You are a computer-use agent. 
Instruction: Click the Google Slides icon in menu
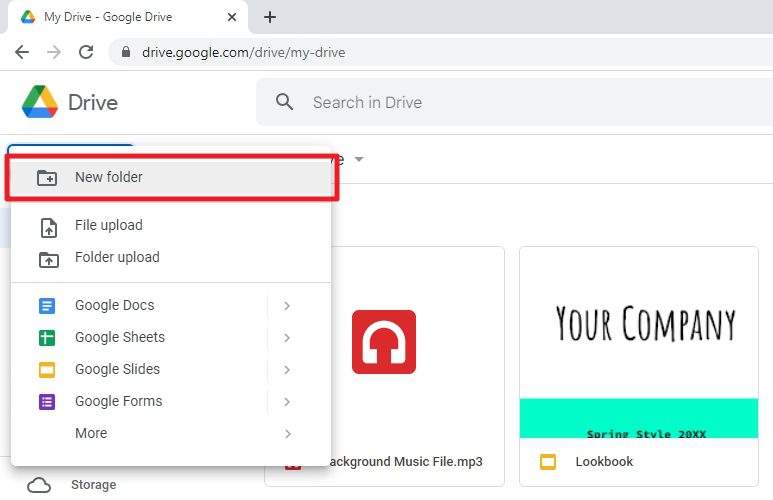tap(47, 370)
